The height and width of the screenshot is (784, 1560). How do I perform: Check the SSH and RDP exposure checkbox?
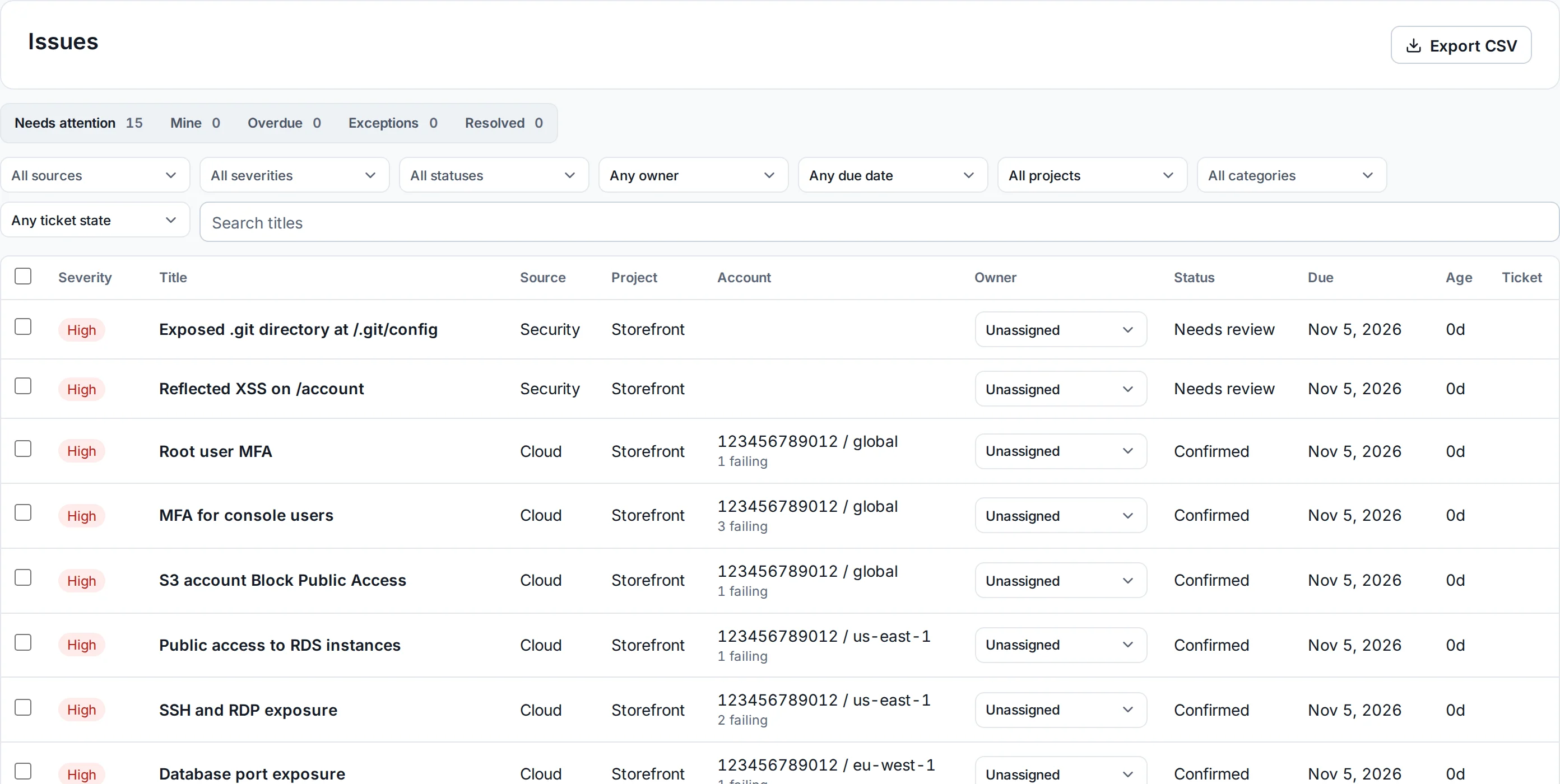point(23,708)
